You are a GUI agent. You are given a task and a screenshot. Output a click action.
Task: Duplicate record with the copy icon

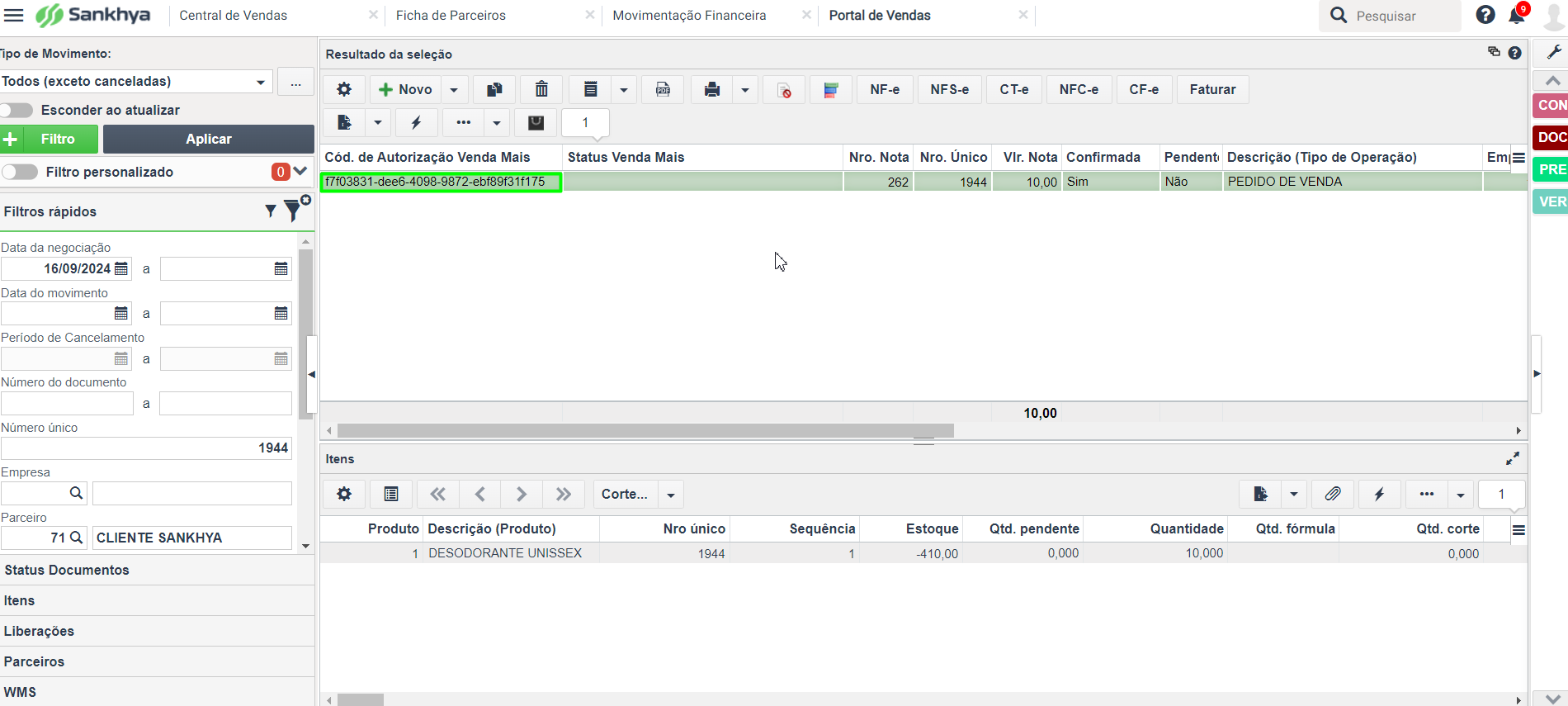coord(494,89)
